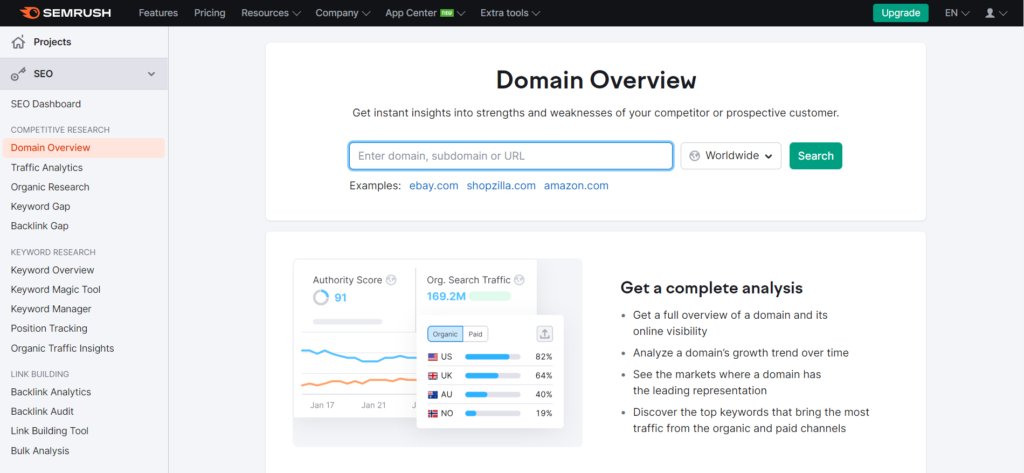Open the App Center dropdown menu
The height and width of the screenshot is (473, 1024).
point(425,13)
